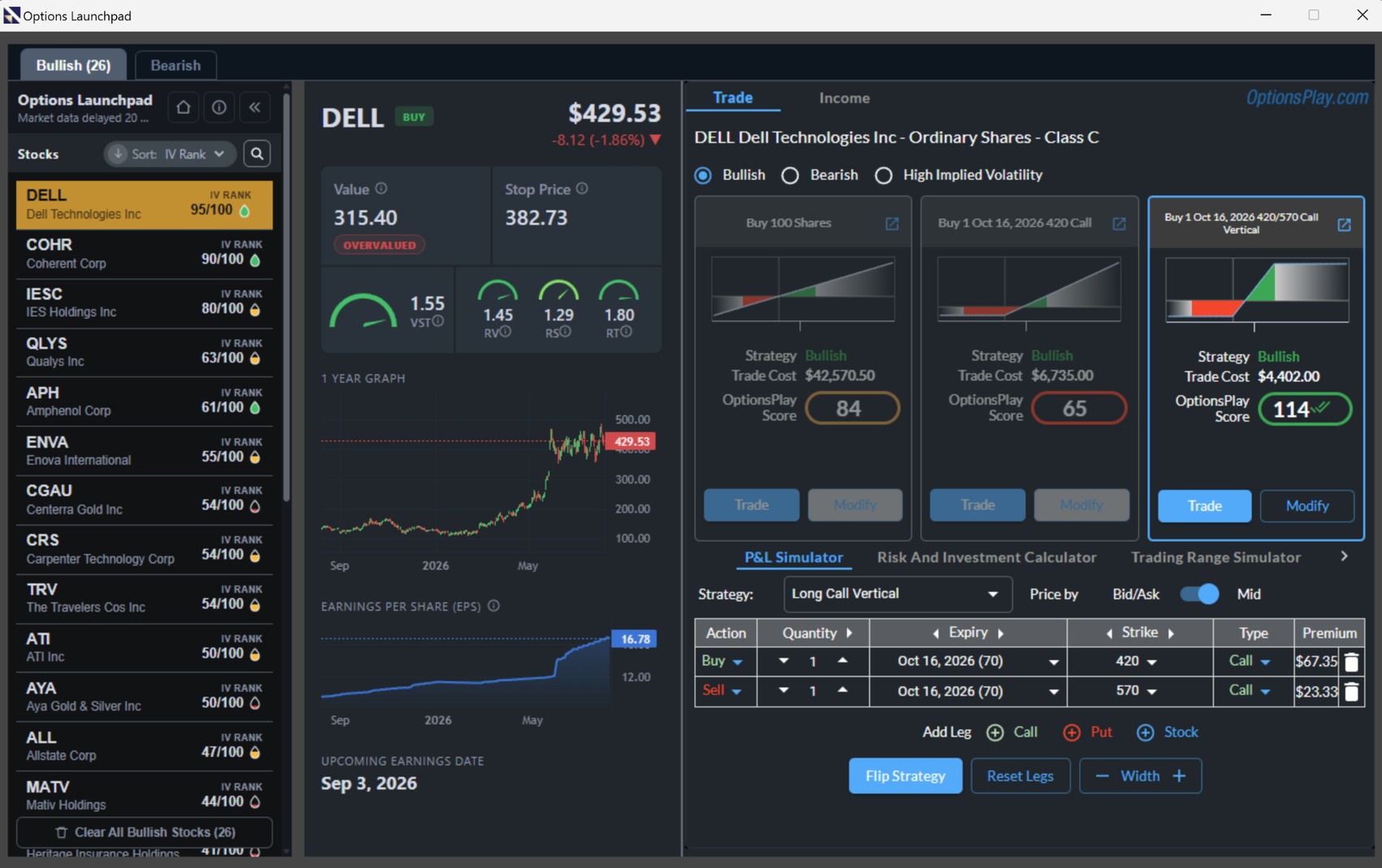
Task: Click the stock list vertical scrollbar
Action: [286, 297]
